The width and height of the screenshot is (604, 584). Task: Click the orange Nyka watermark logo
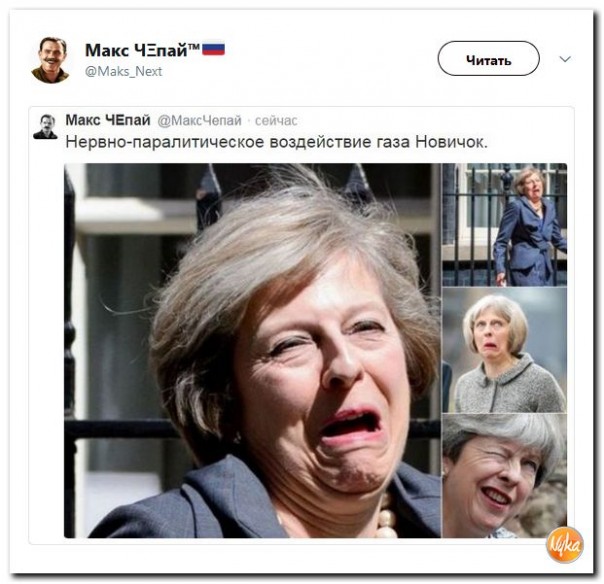565,545
